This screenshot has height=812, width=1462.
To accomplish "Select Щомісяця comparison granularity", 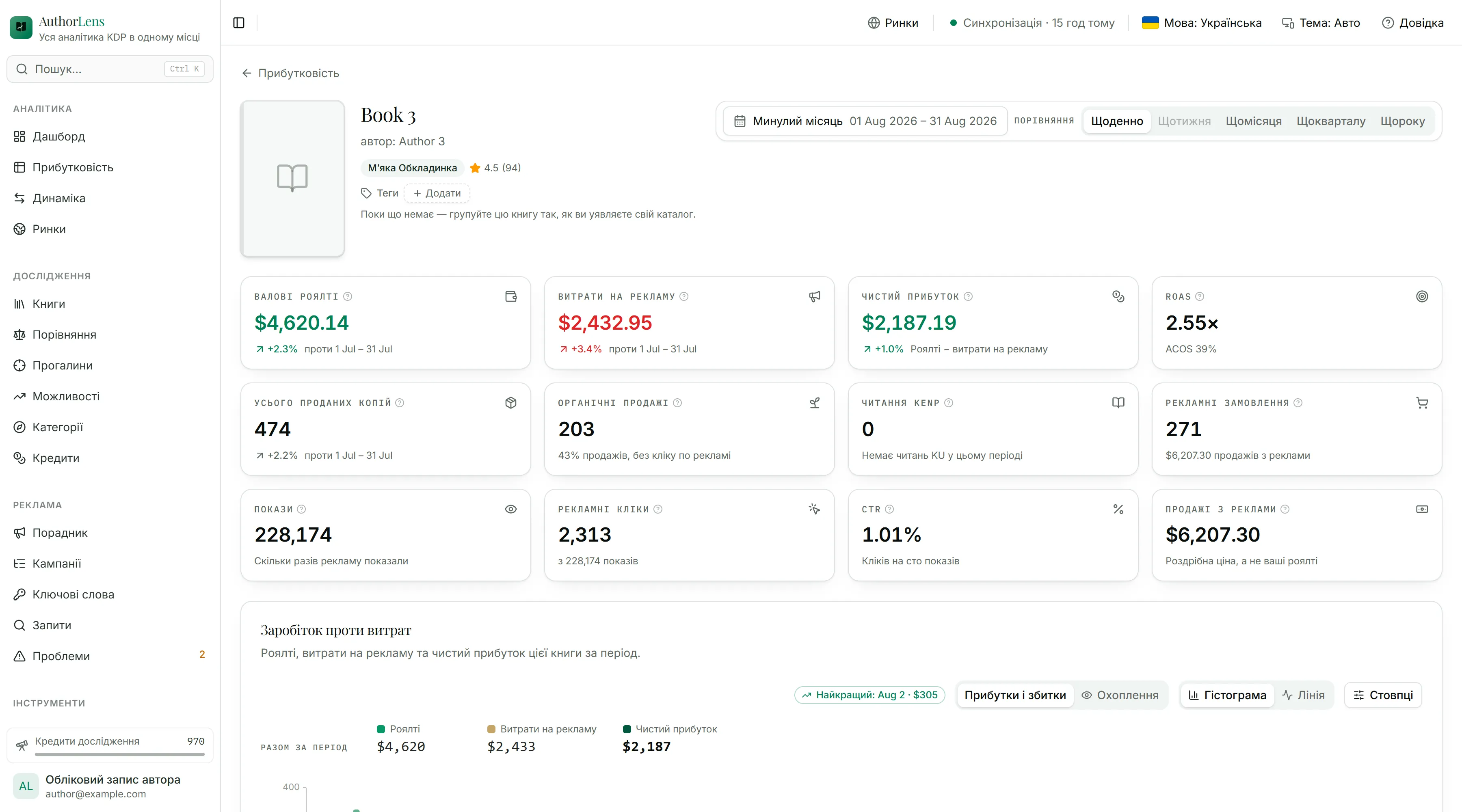I will pyautogui.click(x=1253, y=121).
